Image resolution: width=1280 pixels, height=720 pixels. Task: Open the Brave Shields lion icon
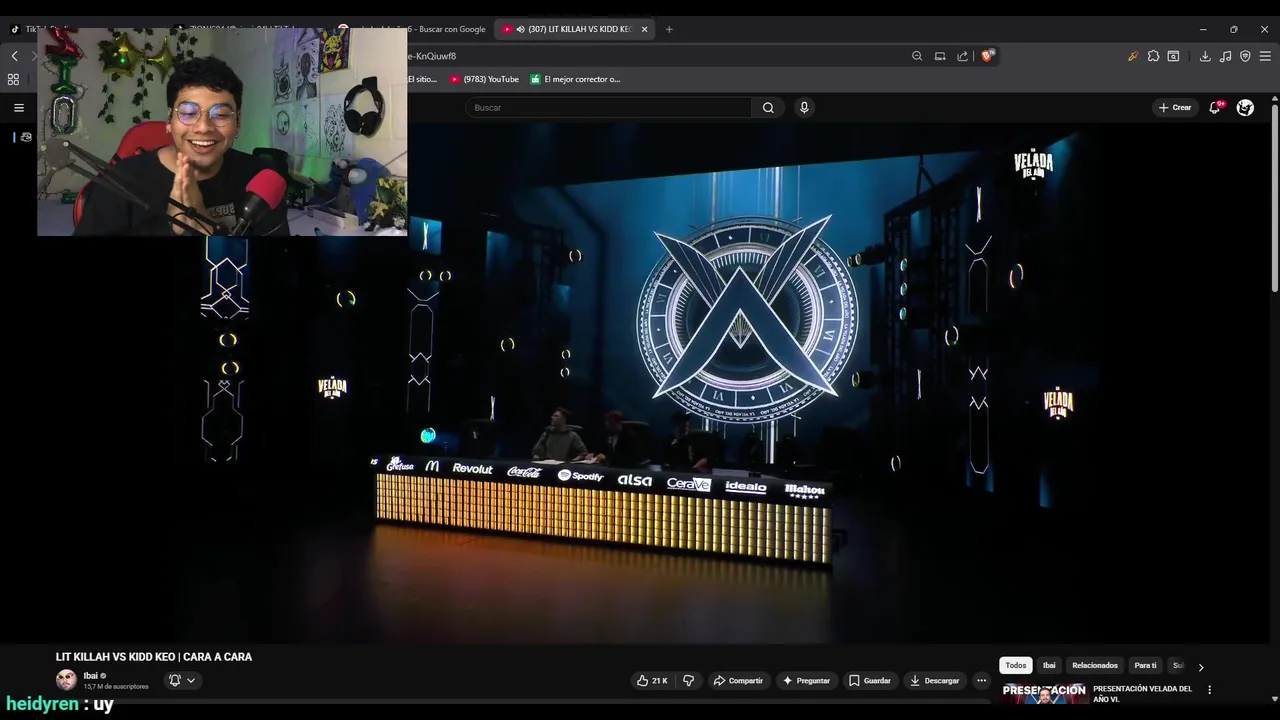point(988,56)
